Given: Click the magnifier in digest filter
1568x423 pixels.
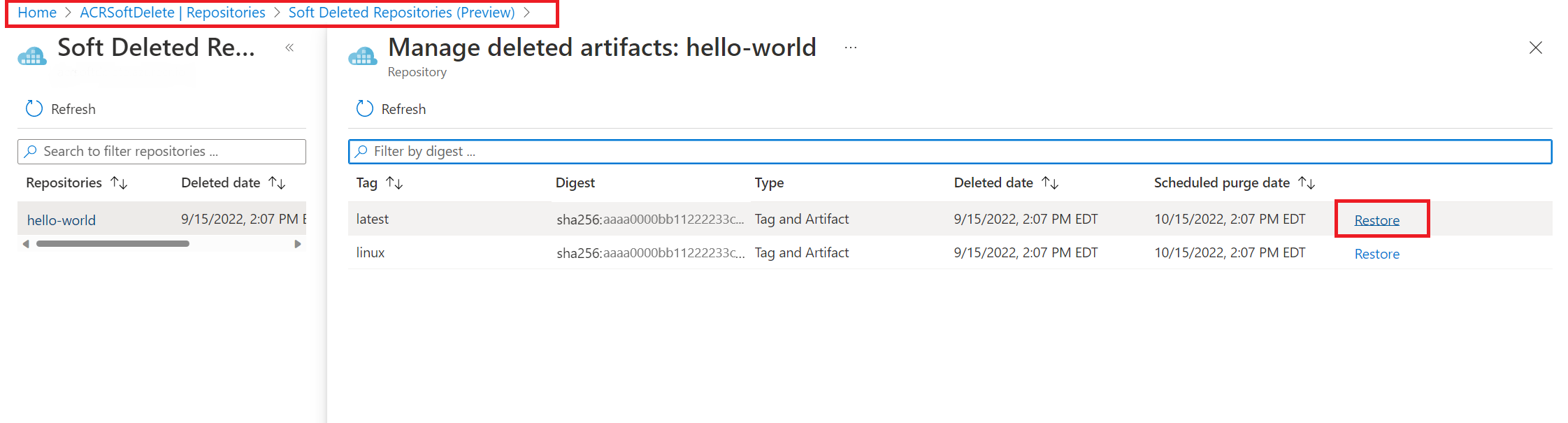Looking at the screenshot, I should click(361, 151).
